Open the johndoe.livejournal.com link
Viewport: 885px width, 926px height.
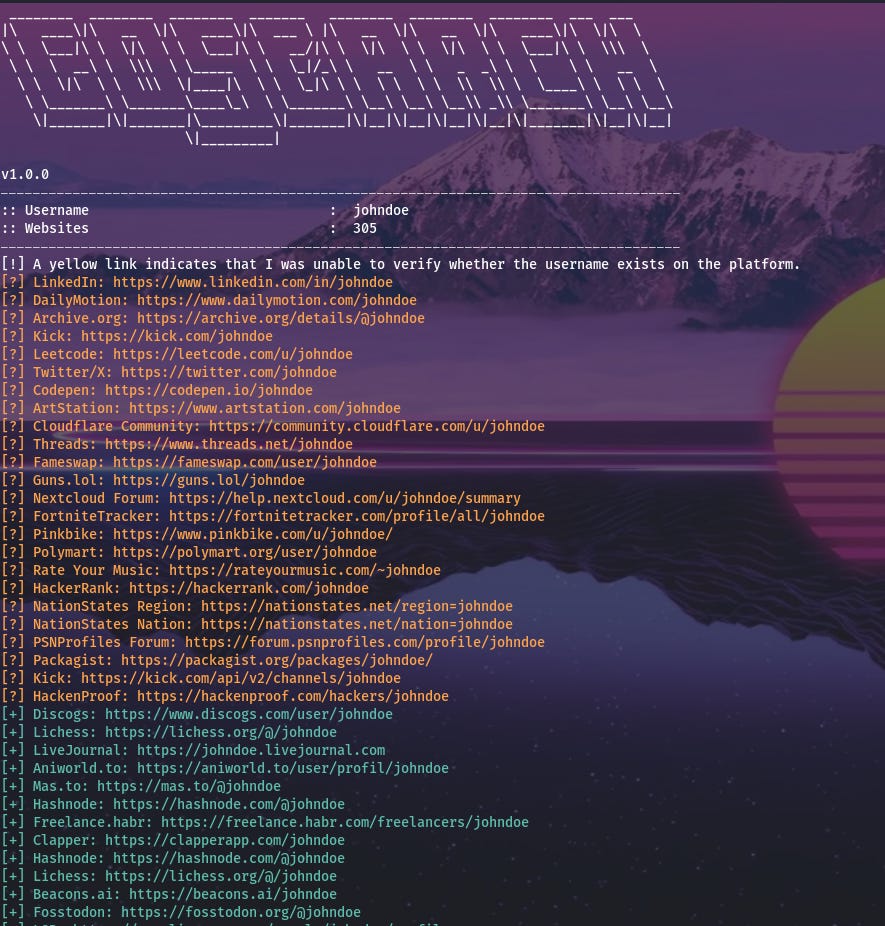pyautogui.click(x=261, y=751)
